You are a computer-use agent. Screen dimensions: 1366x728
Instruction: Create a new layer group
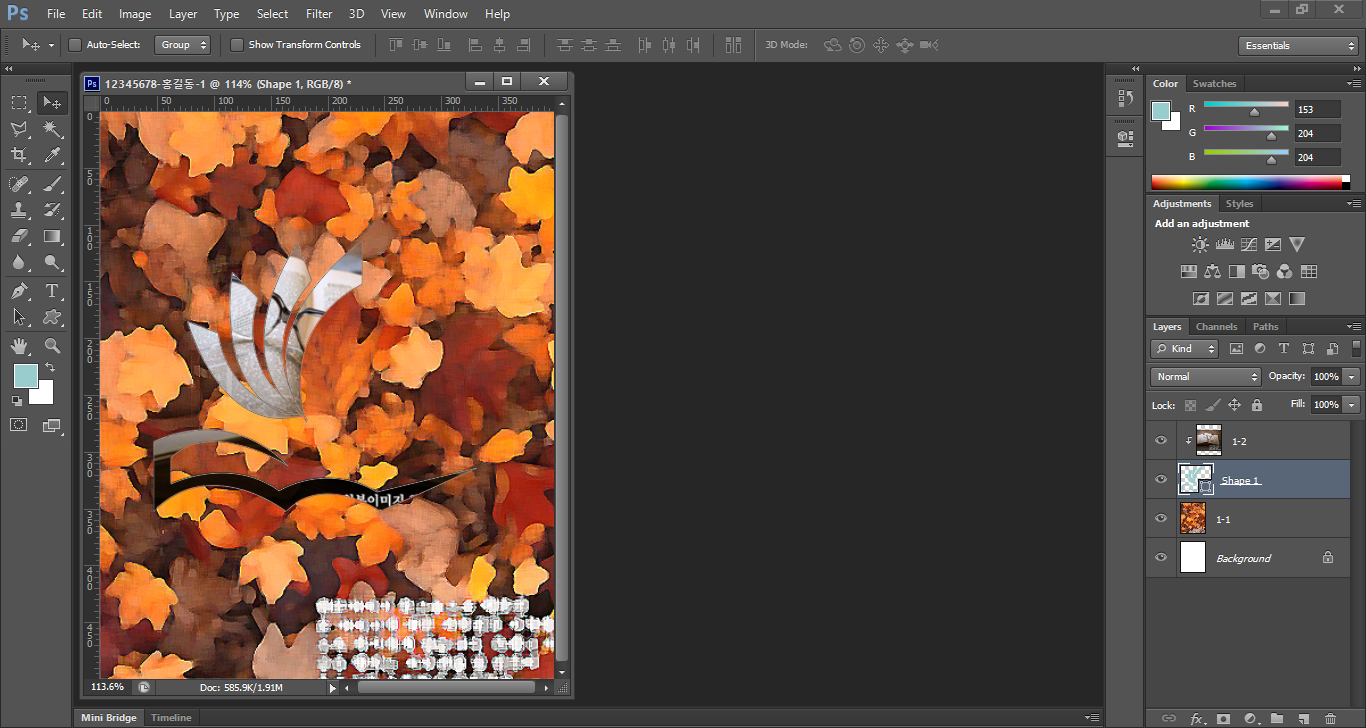[x=1276, y=718]
